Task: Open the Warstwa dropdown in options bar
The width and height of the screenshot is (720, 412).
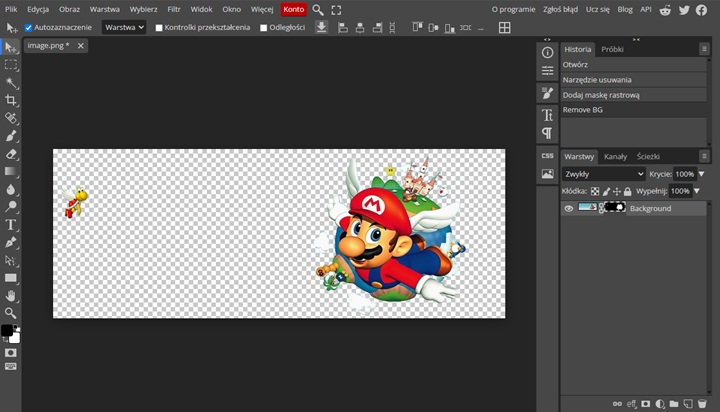Action: click(125, 28)
